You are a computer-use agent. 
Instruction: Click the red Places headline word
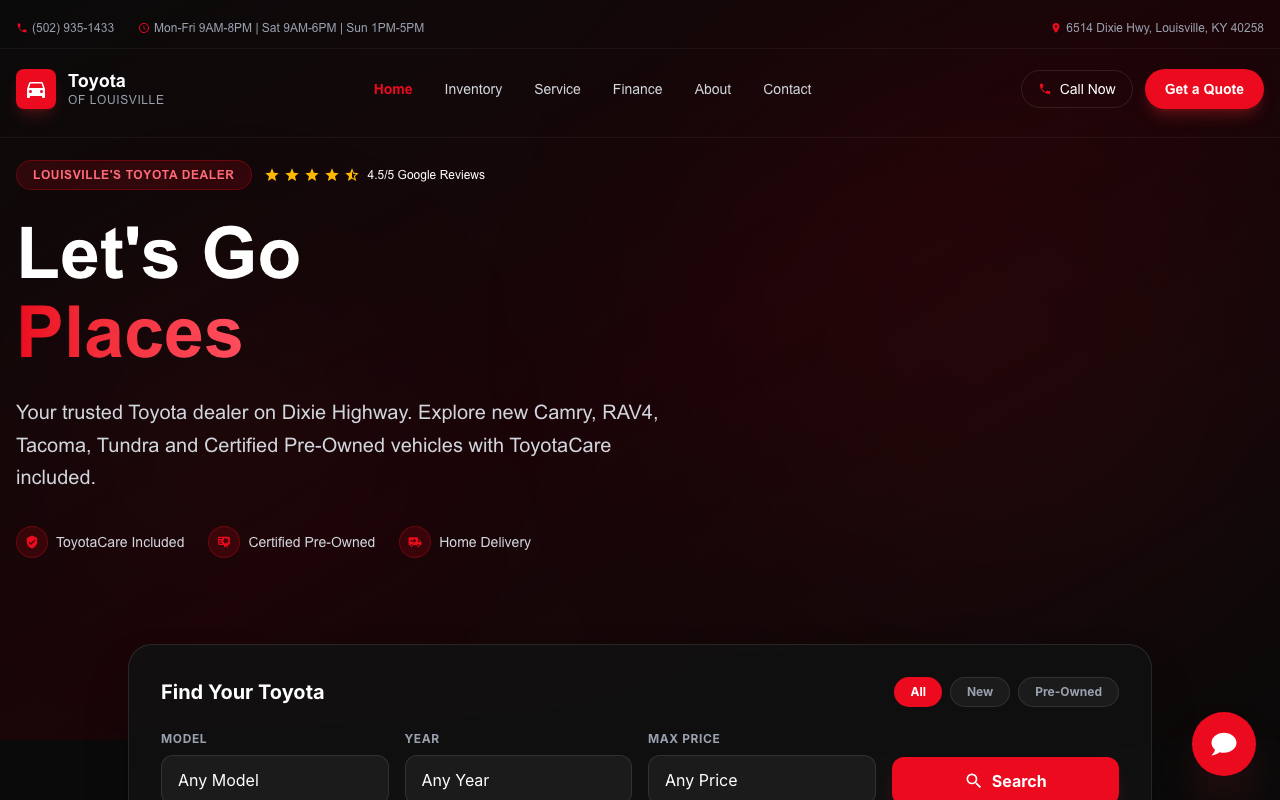(130, 332)
